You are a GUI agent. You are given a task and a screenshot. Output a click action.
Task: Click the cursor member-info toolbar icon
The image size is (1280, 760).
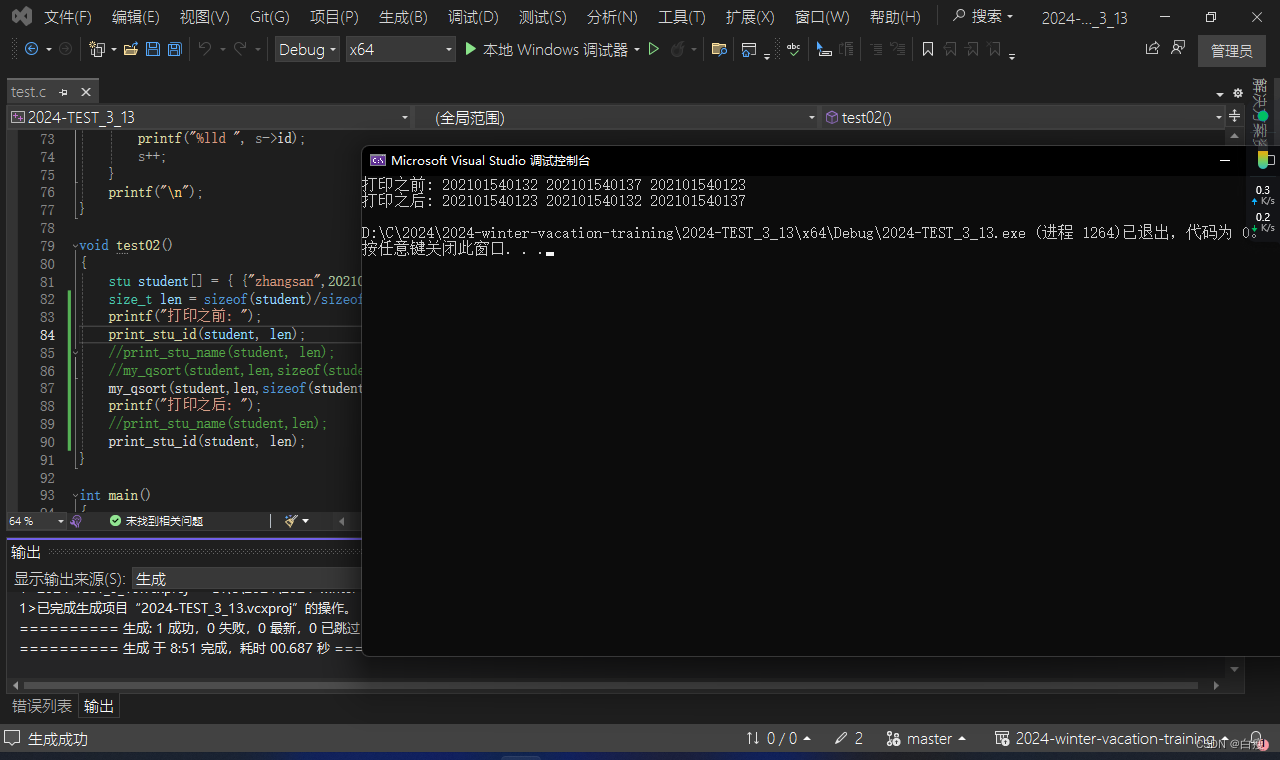point(824,49)
